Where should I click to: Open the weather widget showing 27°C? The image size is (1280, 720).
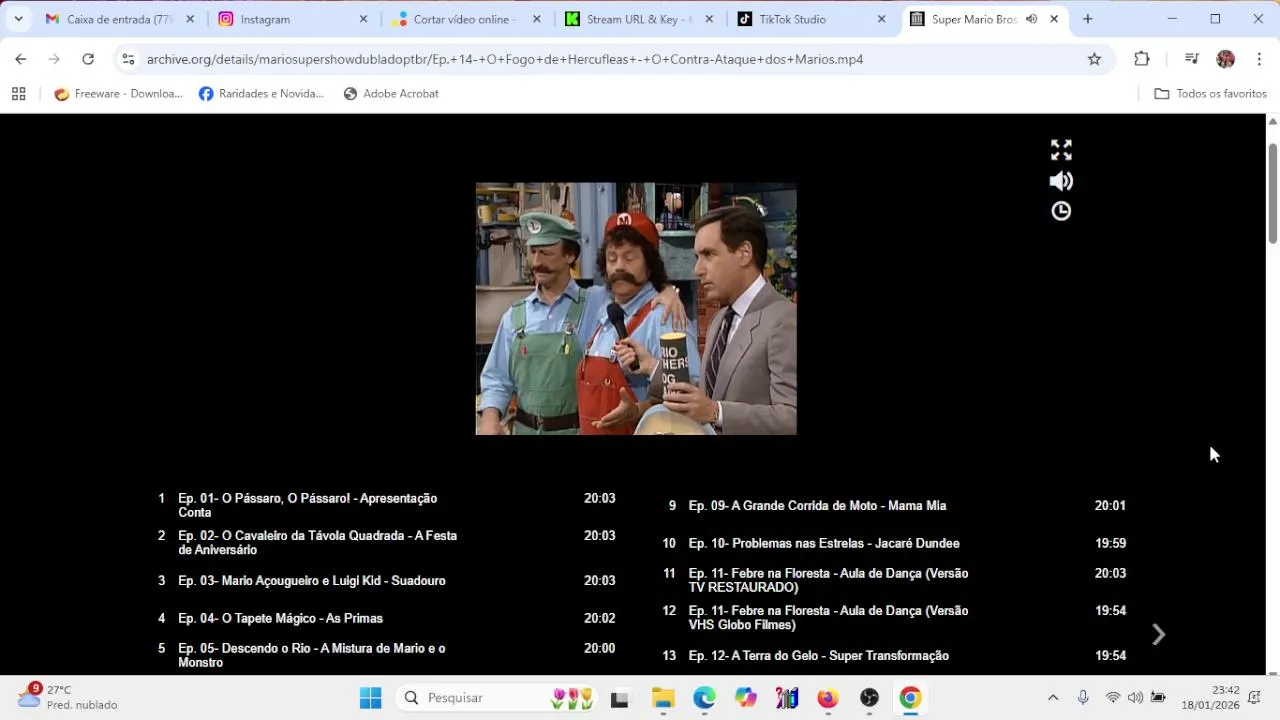(68, 697)
